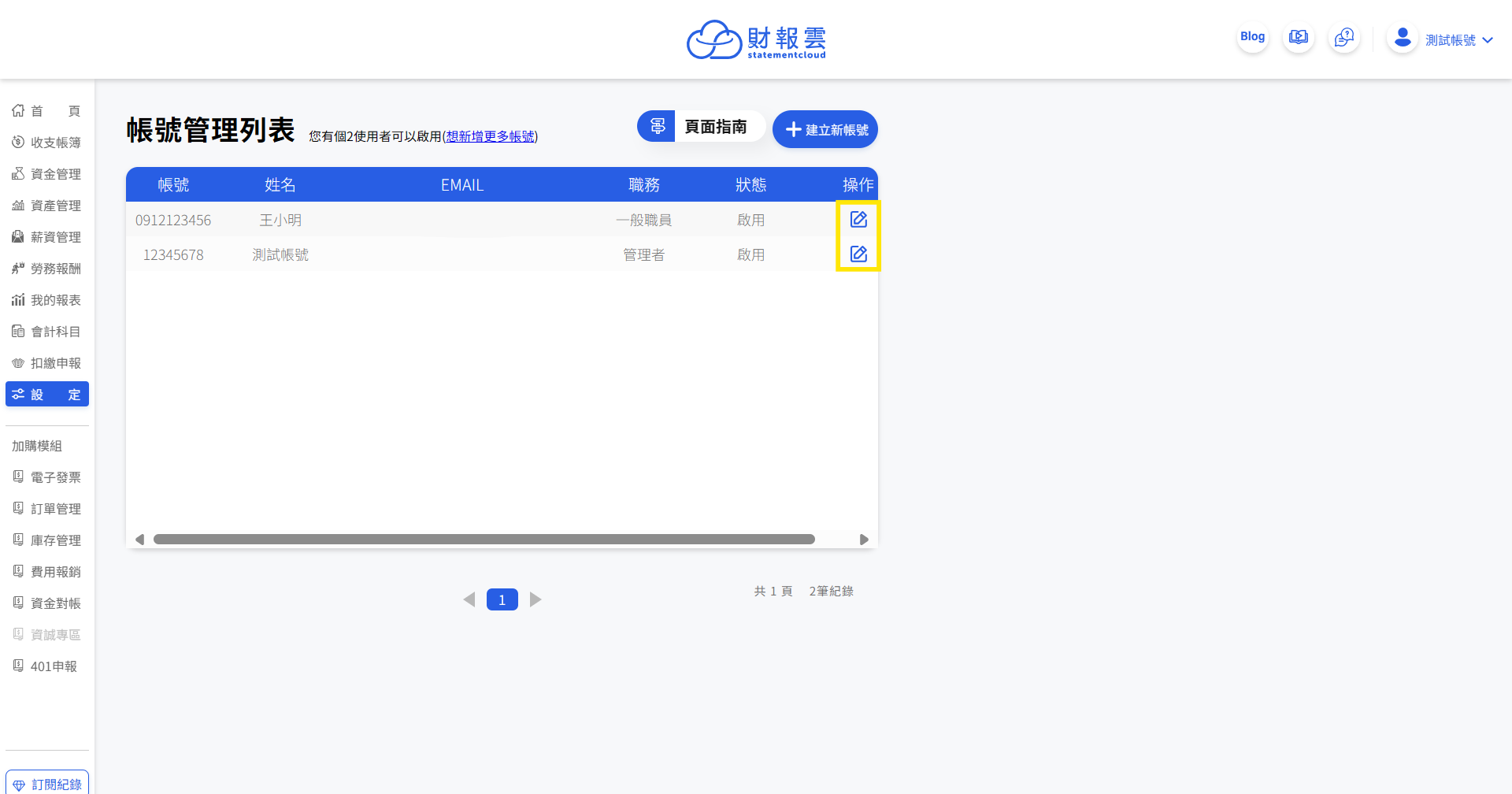Open the help chat icon in header
This screenshot has height=794, width=1512.
[1343, 37]
